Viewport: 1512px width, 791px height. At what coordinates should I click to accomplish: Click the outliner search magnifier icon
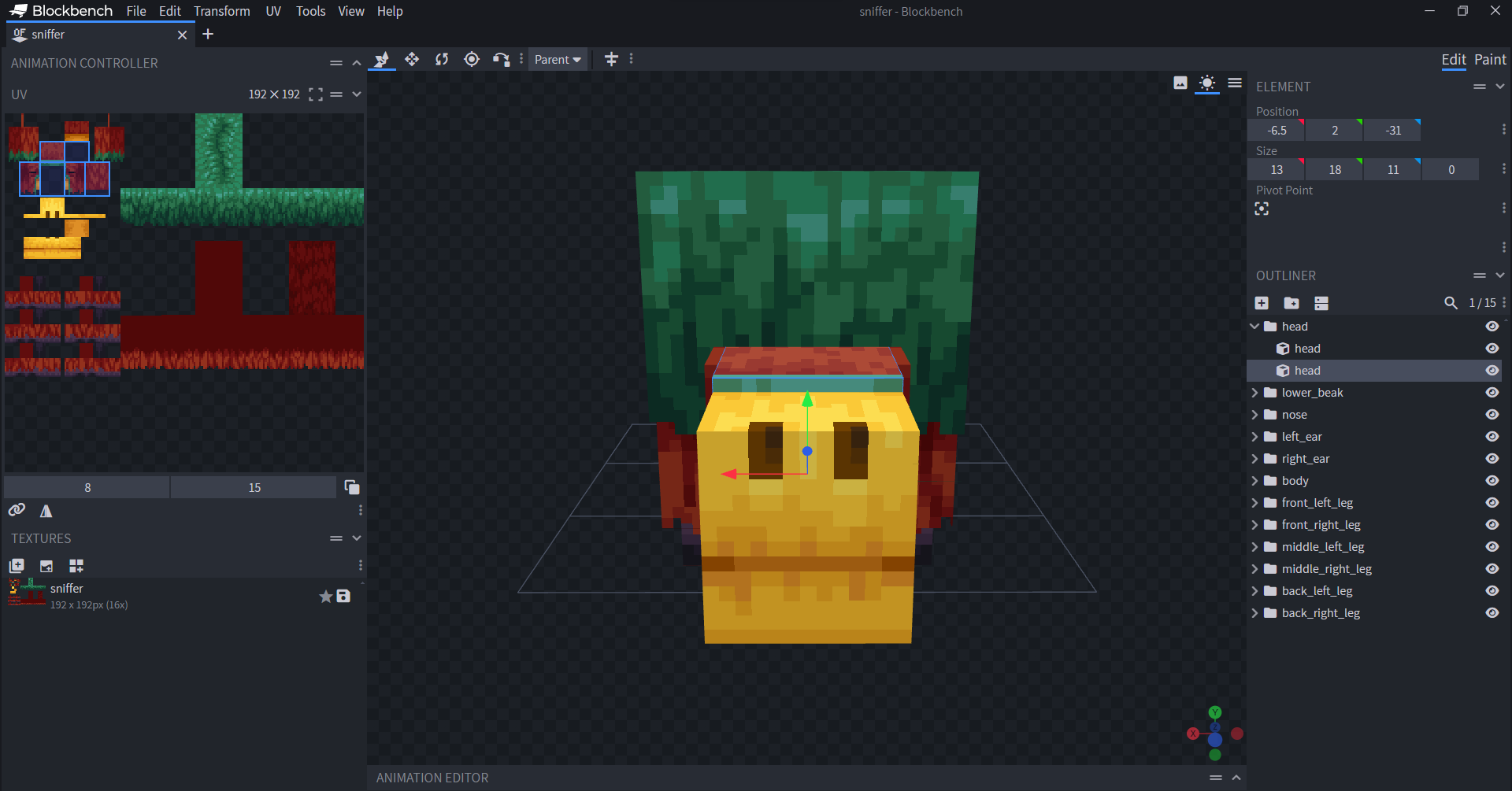1450,303
